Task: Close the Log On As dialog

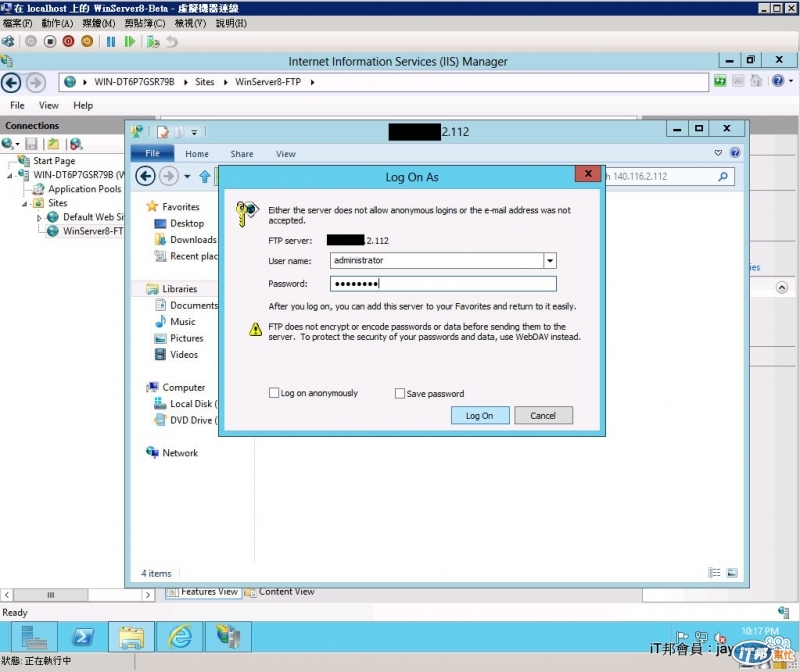Action: pyautogui.click(x=588, y=173)
